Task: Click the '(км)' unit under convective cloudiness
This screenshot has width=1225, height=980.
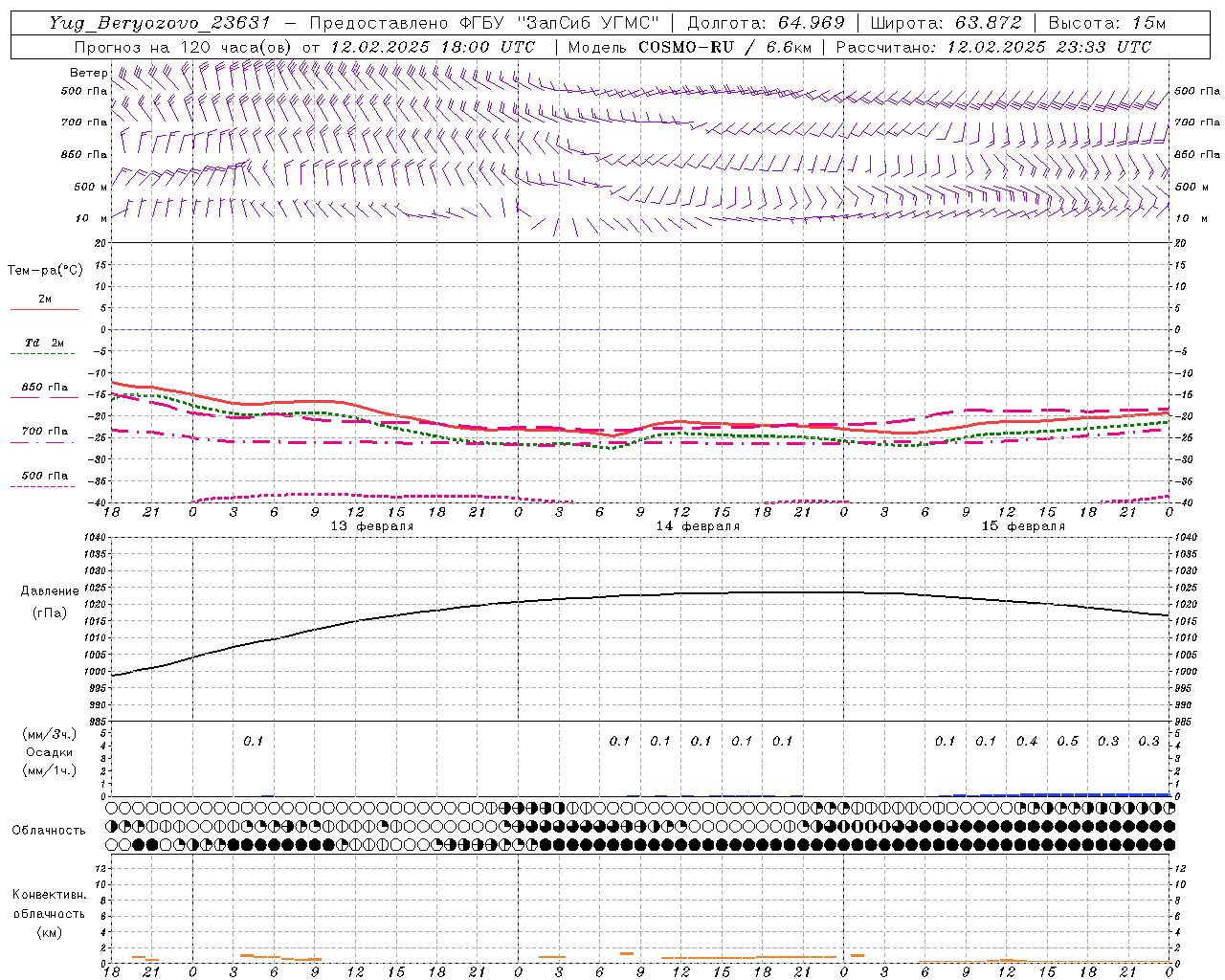Action: (x=50, y=932)
